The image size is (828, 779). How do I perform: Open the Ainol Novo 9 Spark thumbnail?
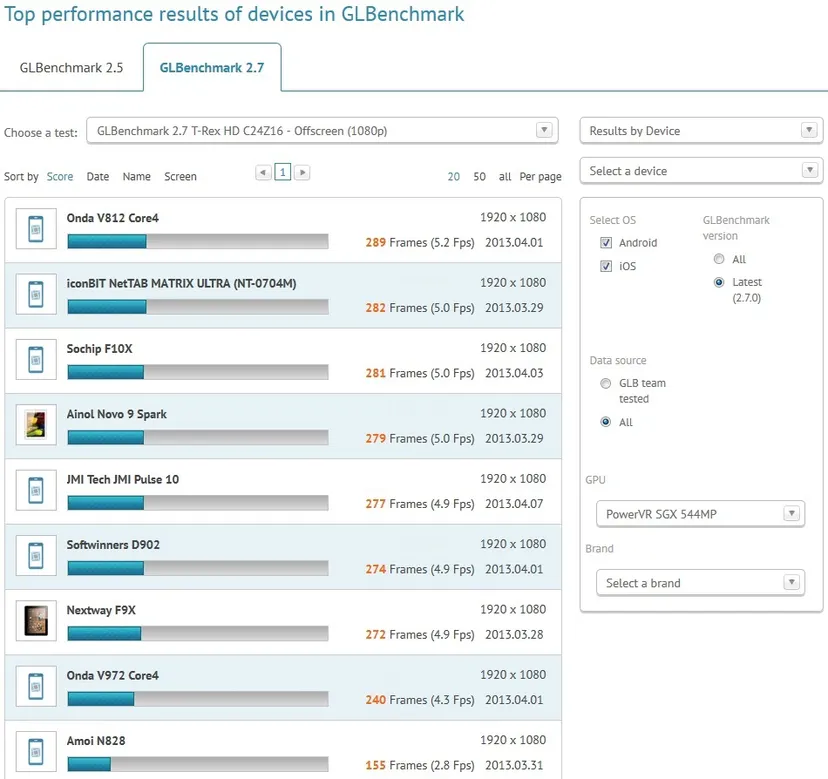coord(36,425)
